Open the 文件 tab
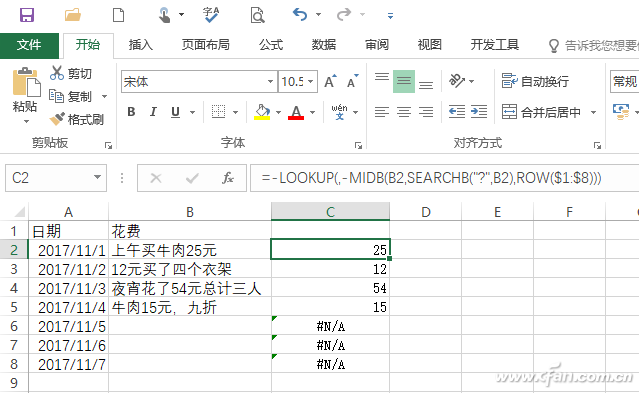 [29, 45]
